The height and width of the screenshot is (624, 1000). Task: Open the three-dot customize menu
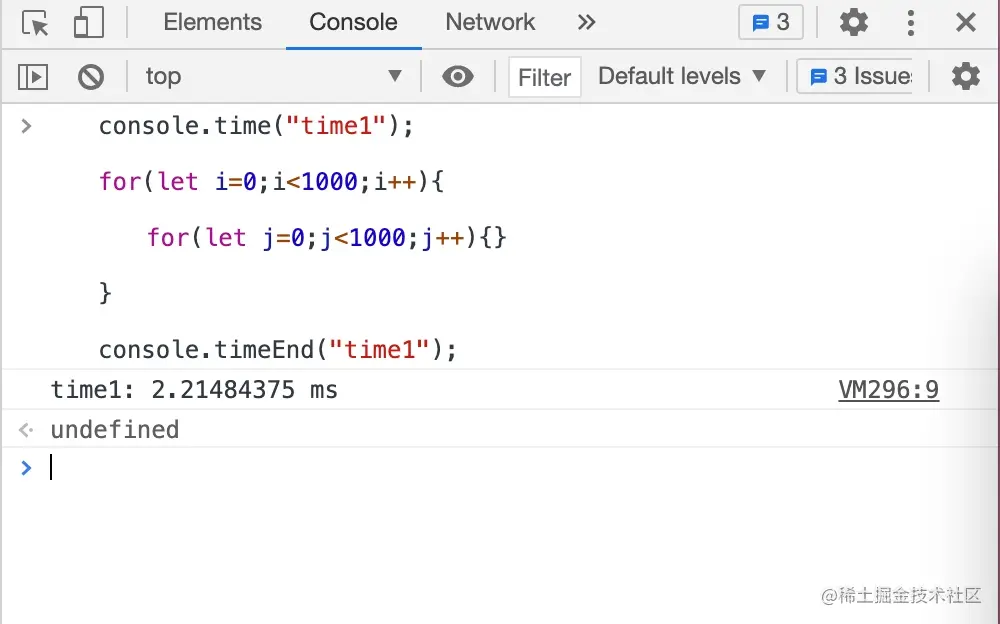coord(911,23)
